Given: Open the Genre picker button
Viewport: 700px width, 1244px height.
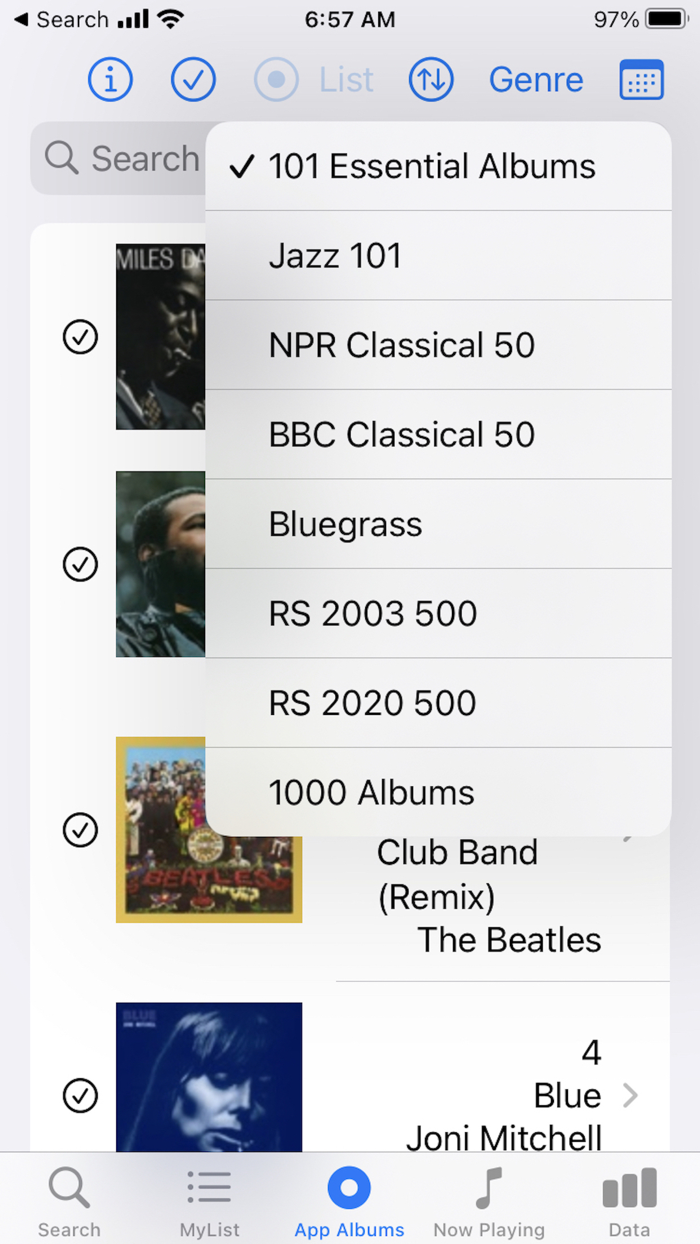Looking at the screenshot, I should (536, 80).
